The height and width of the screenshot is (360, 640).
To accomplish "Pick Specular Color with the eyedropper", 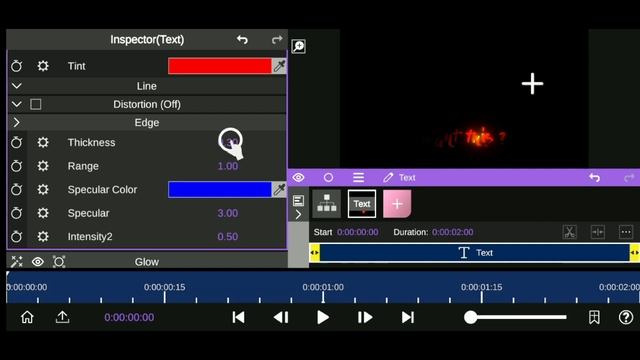I will [x=279, y=190].
